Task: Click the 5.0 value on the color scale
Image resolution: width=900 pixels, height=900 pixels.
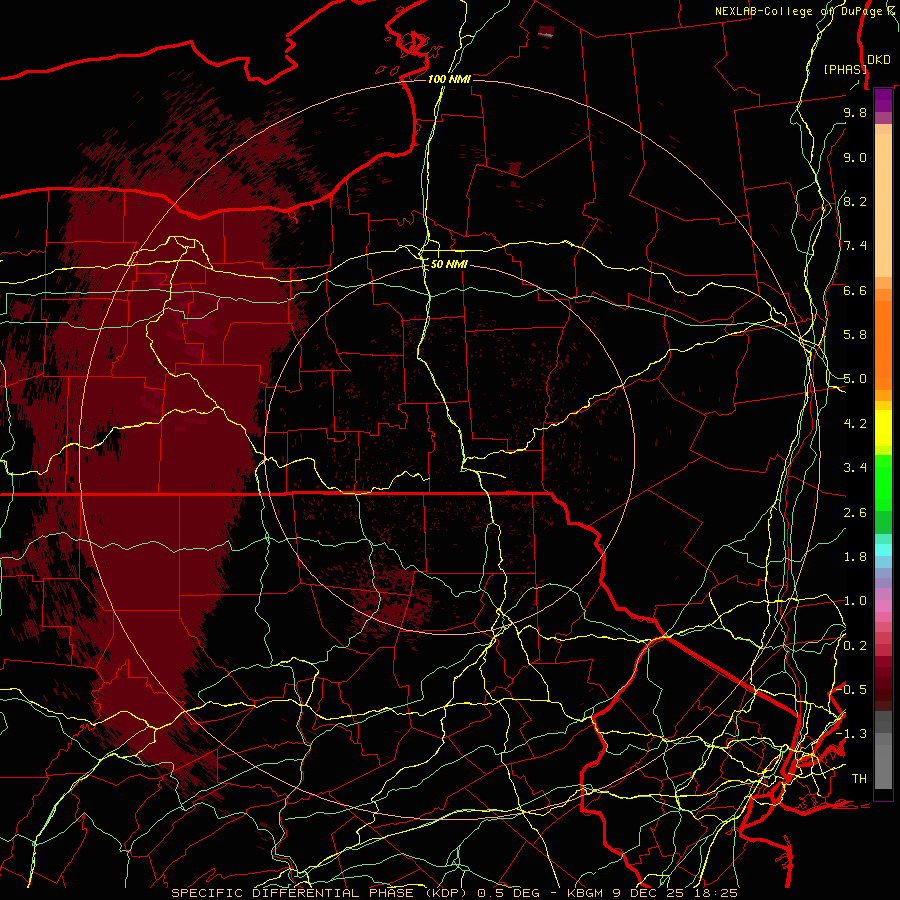Action: click(855, 379)
